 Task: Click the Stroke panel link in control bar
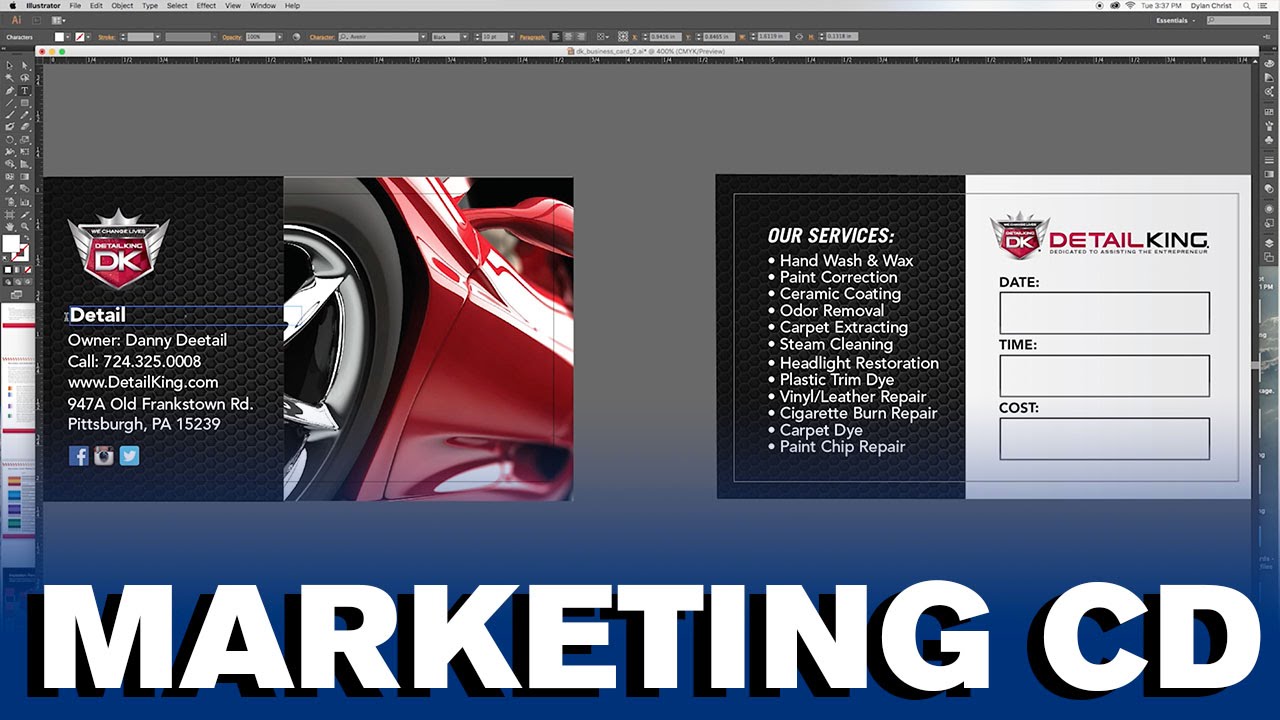(106, 37)
